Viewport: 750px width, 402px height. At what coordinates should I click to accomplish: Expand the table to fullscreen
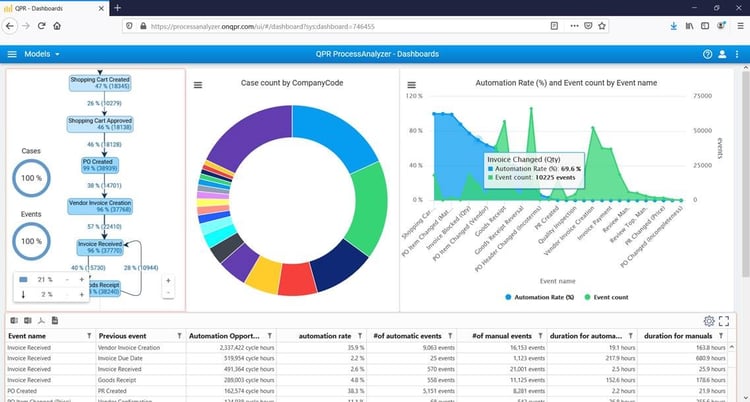724,321
